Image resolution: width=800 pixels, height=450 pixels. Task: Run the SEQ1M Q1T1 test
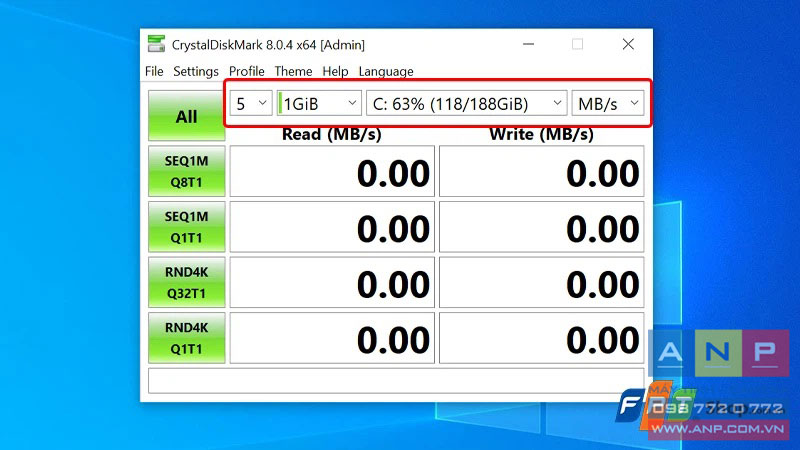[x=187, y=227]
